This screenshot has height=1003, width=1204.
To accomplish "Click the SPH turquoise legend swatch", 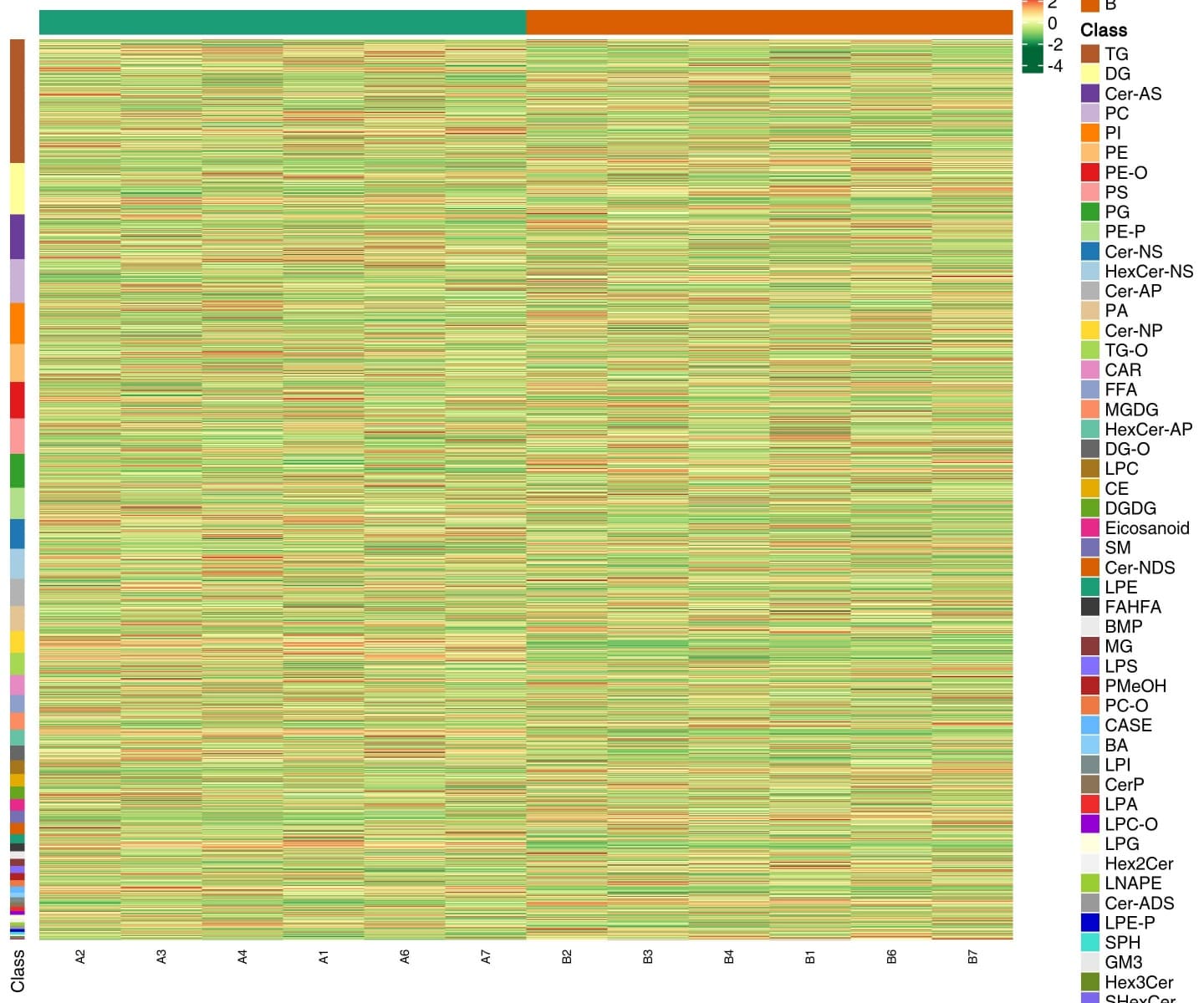I will click(x=1089, y=943).
